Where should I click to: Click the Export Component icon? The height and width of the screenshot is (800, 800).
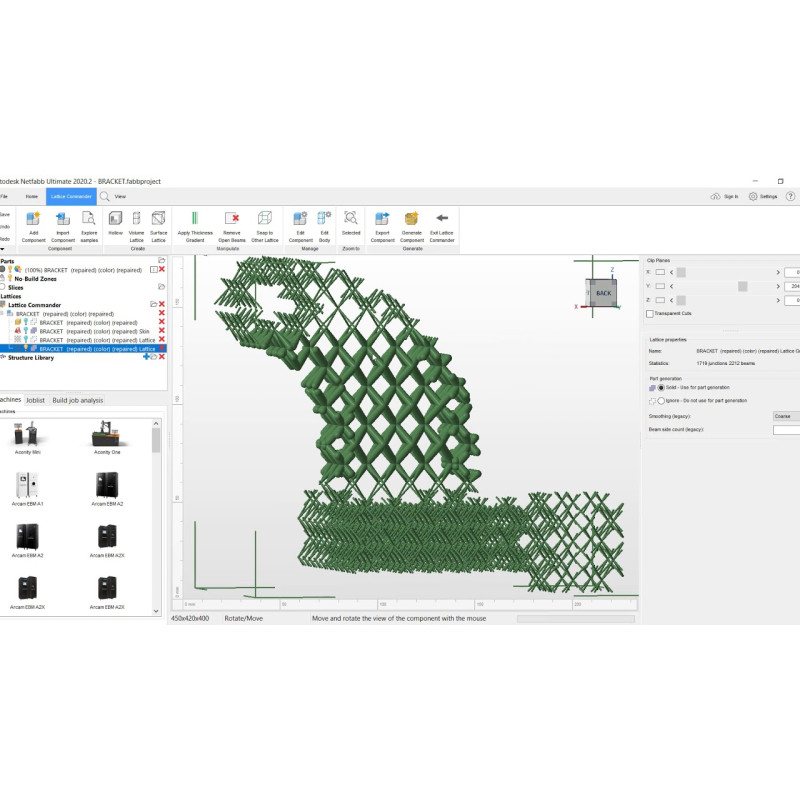tap(382, 218)
